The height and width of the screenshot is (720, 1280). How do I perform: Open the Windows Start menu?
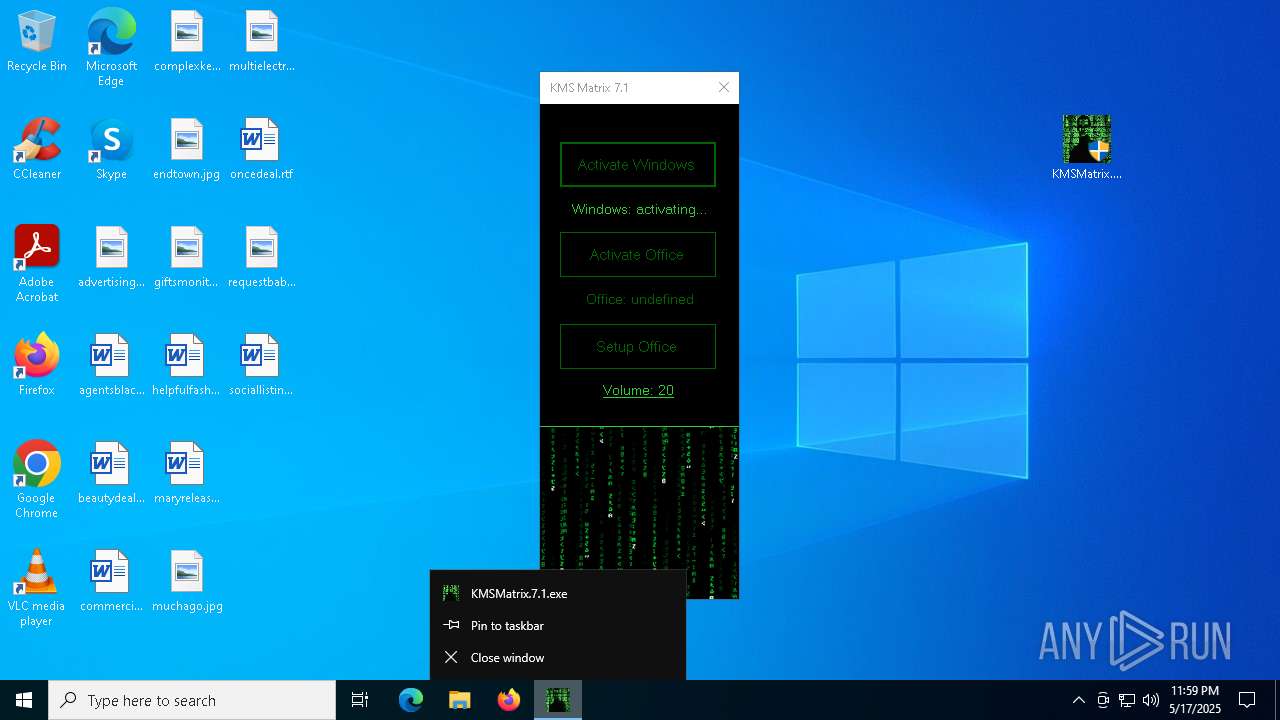[x=24, y=700]
